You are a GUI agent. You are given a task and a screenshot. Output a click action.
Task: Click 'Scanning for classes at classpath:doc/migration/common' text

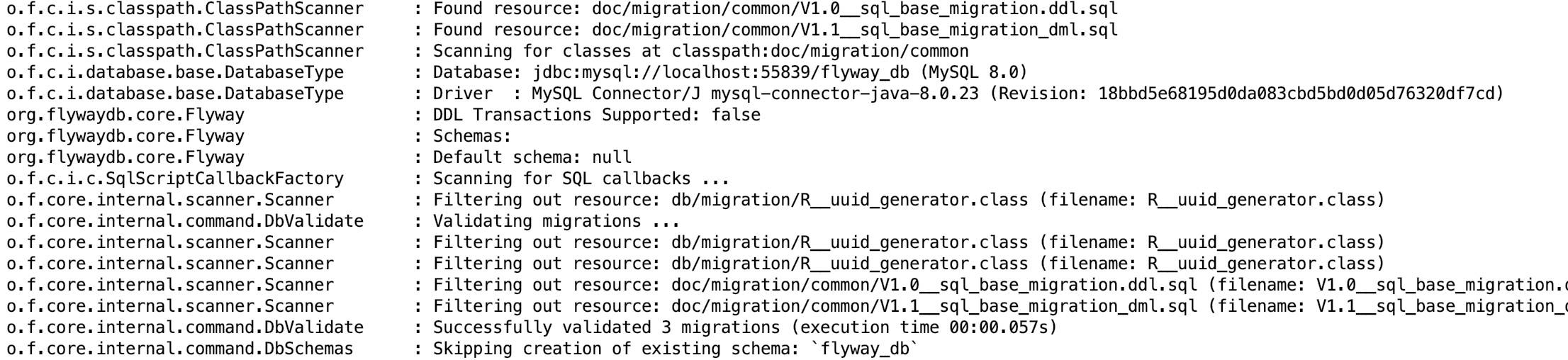point(700,52)
